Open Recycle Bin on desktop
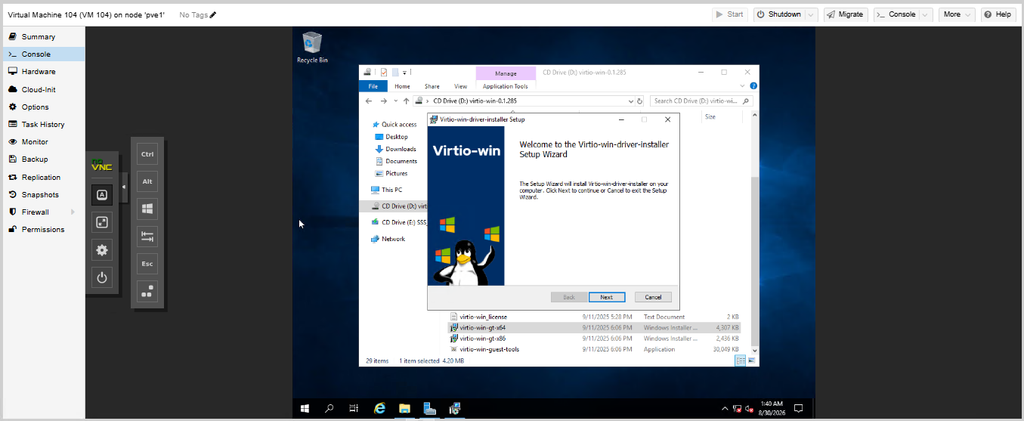 click(312, 48)
